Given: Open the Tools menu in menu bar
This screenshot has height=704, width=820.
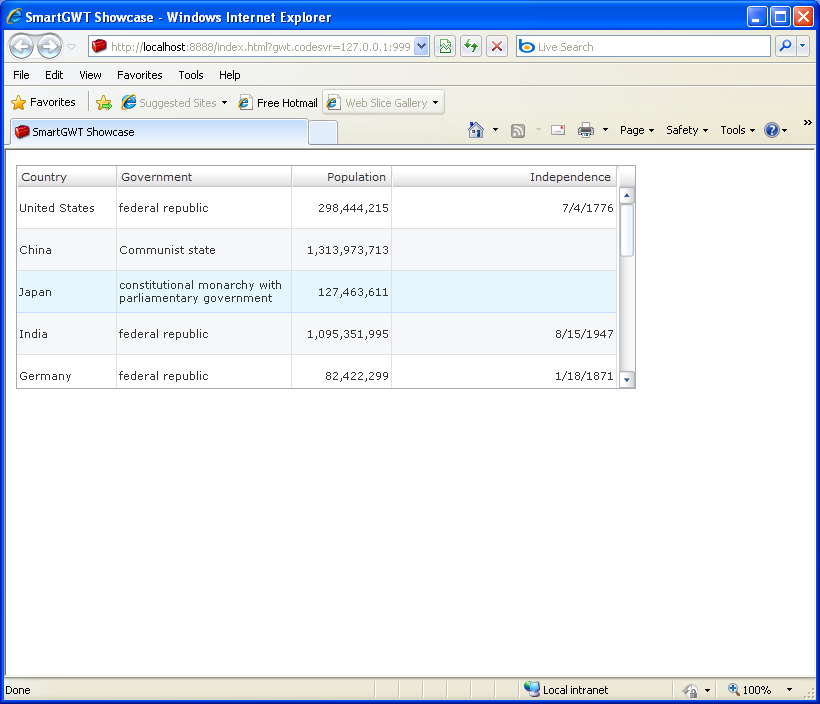Looking at the screenshot, I should pyautogui.click(x=191, y=75).
